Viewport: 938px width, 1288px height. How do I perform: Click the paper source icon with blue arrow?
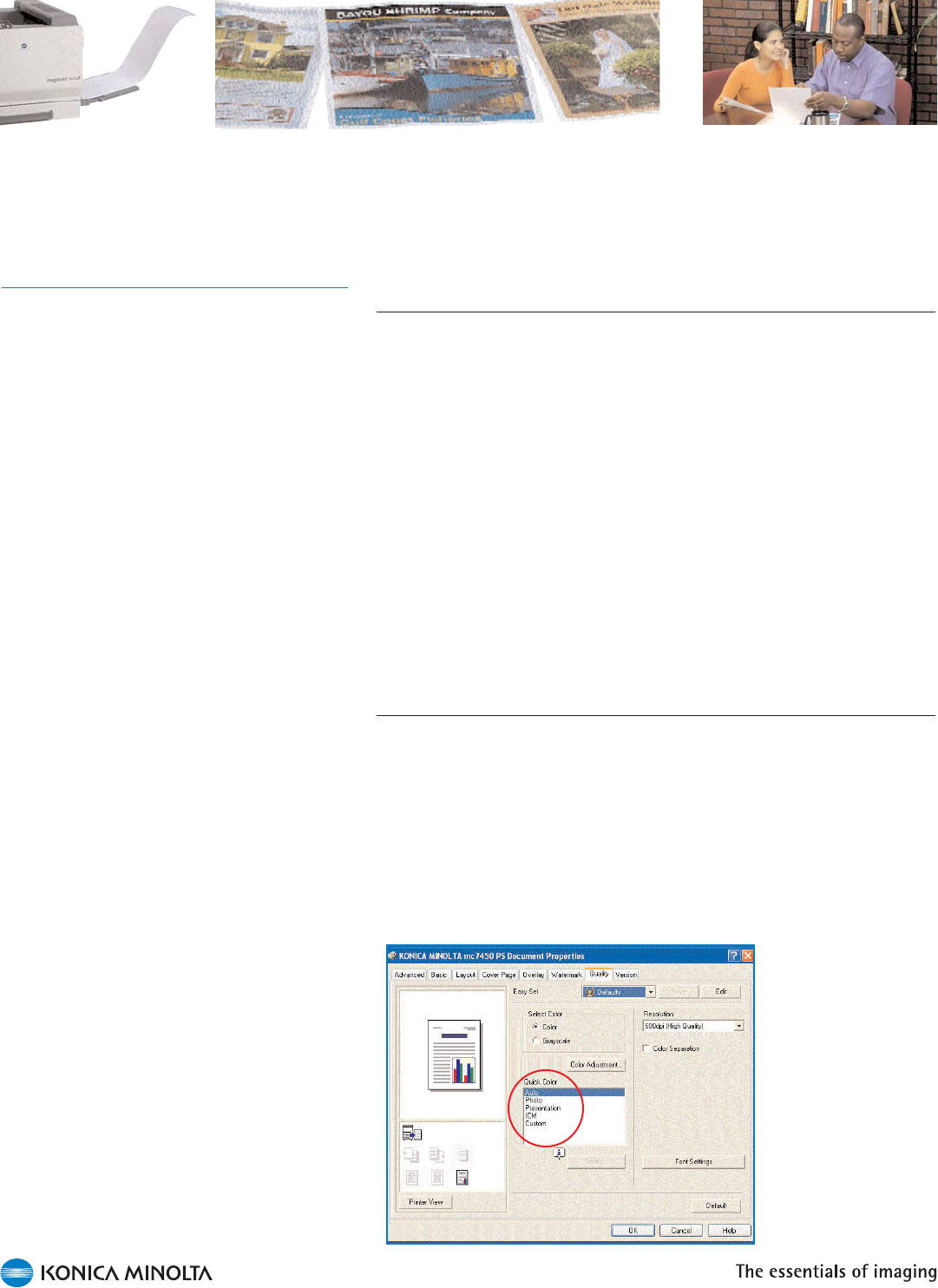[x=412, y=1134]
